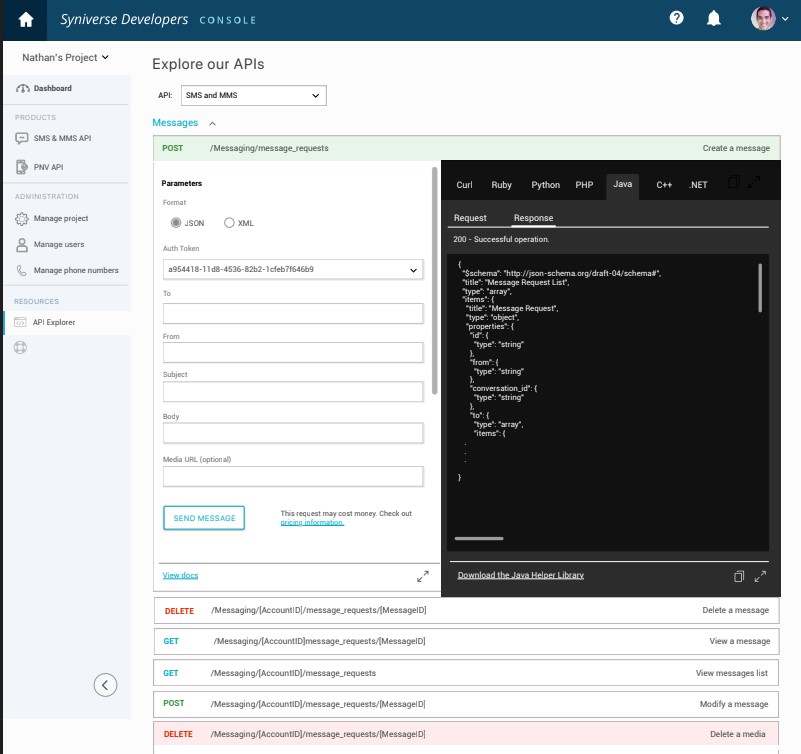Expand the parameters panel beside View docs
The height and width of the screenshot is (754, 801).
tap(423, 576)
